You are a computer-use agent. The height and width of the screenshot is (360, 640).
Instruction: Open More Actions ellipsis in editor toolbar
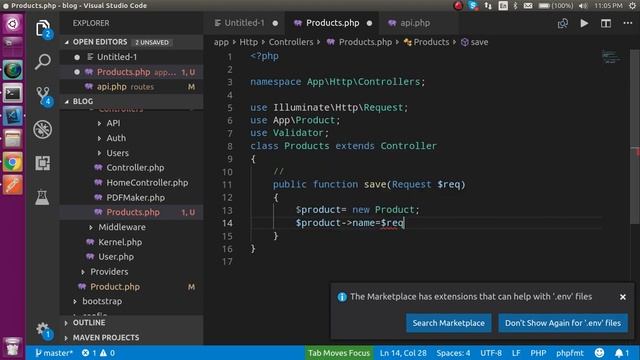pyautogui.click(x=628, y=23)
